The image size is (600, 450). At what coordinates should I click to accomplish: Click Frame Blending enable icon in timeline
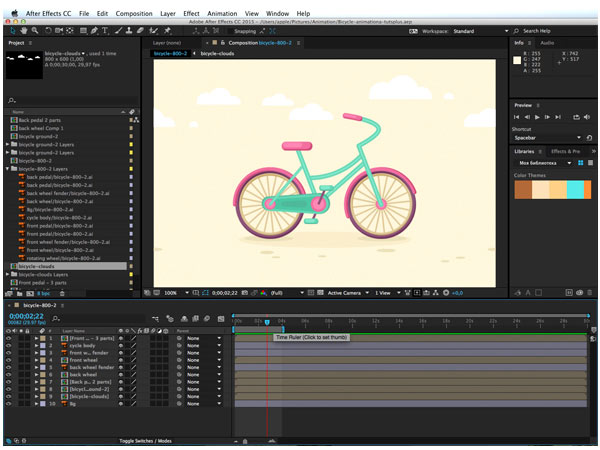point(195,318)
